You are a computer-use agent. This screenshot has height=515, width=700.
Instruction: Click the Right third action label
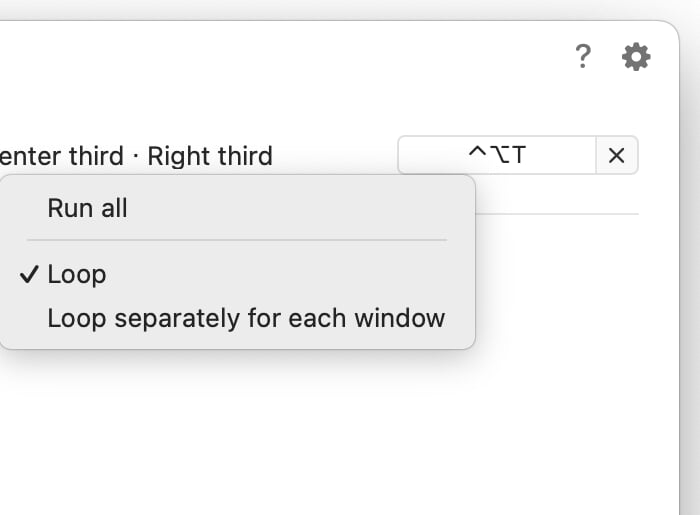[x=210, y=156]
